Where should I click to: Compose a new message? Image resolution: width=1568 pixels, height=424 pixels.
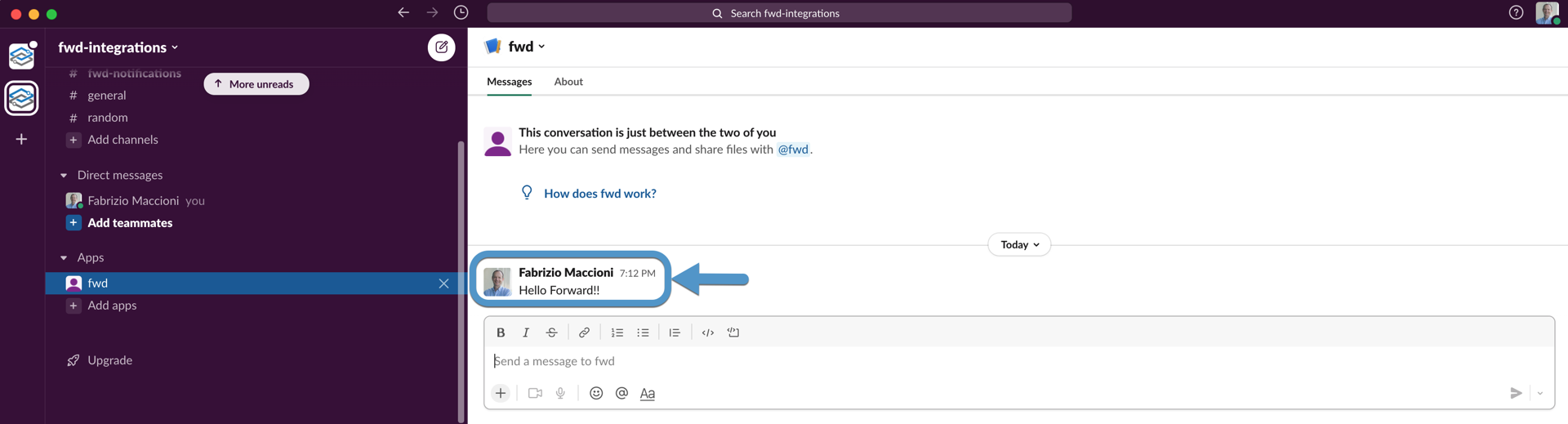[442, 47]
